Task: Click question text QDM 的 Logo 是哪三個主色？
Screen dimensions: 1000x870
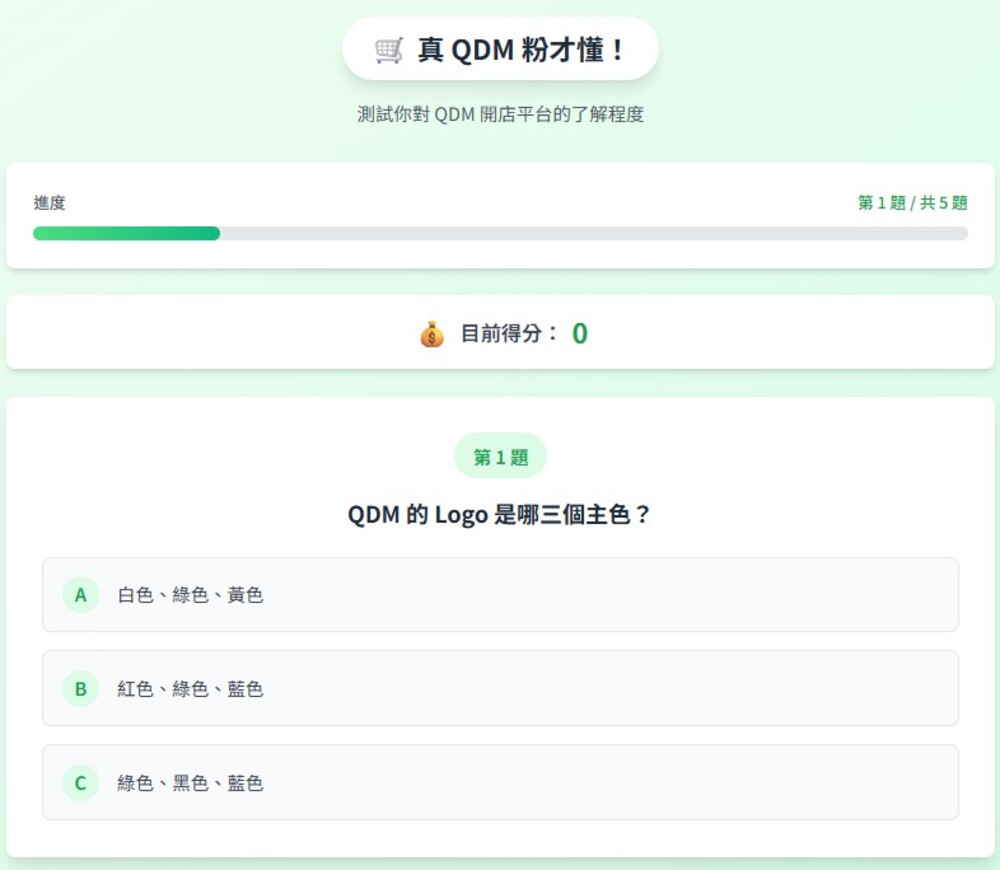Action: coord(499,515)
